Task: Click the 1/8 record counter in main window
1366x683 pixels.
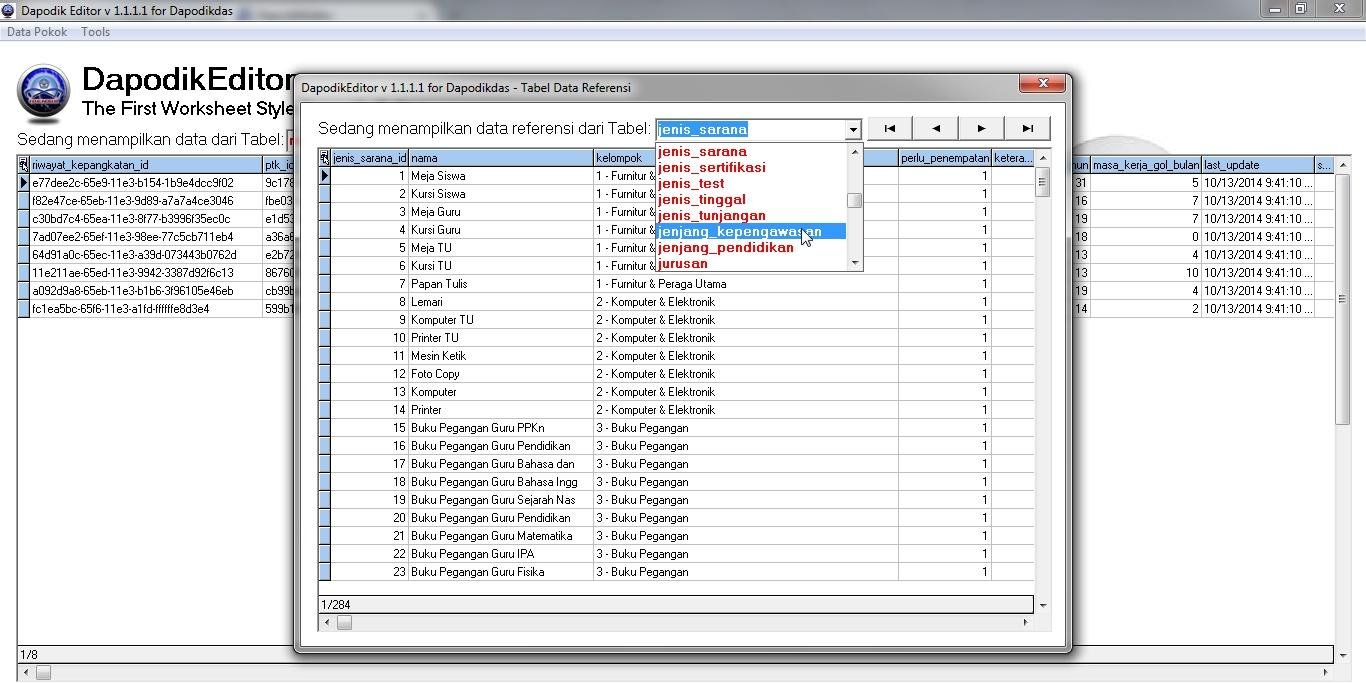Action: point(675,655)
